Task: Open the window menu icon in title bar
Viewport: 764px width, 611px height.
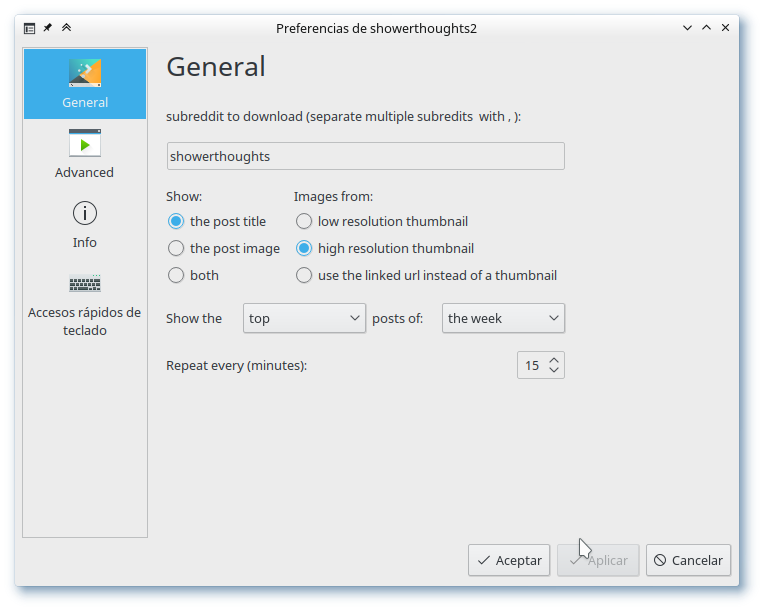Action: pyautogui.click(x=29, y=28)
